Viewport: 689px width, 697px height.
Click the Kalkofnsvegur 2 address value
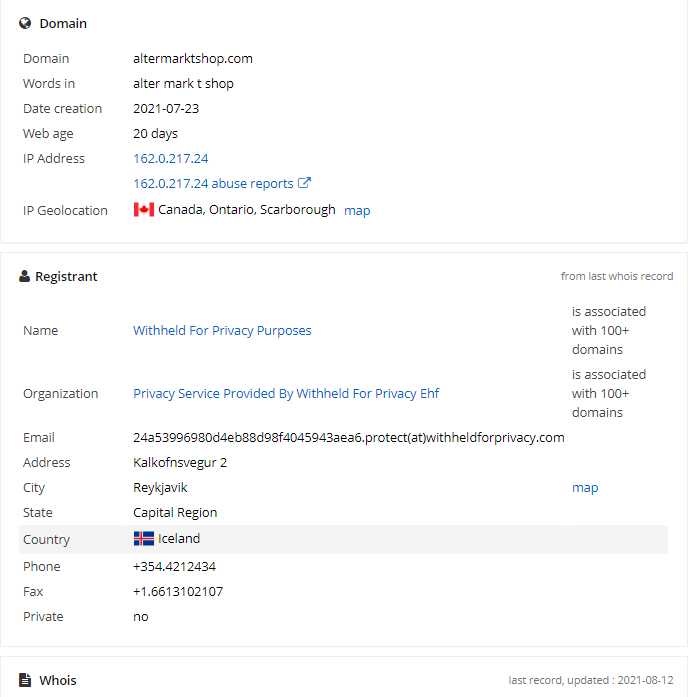180,463
